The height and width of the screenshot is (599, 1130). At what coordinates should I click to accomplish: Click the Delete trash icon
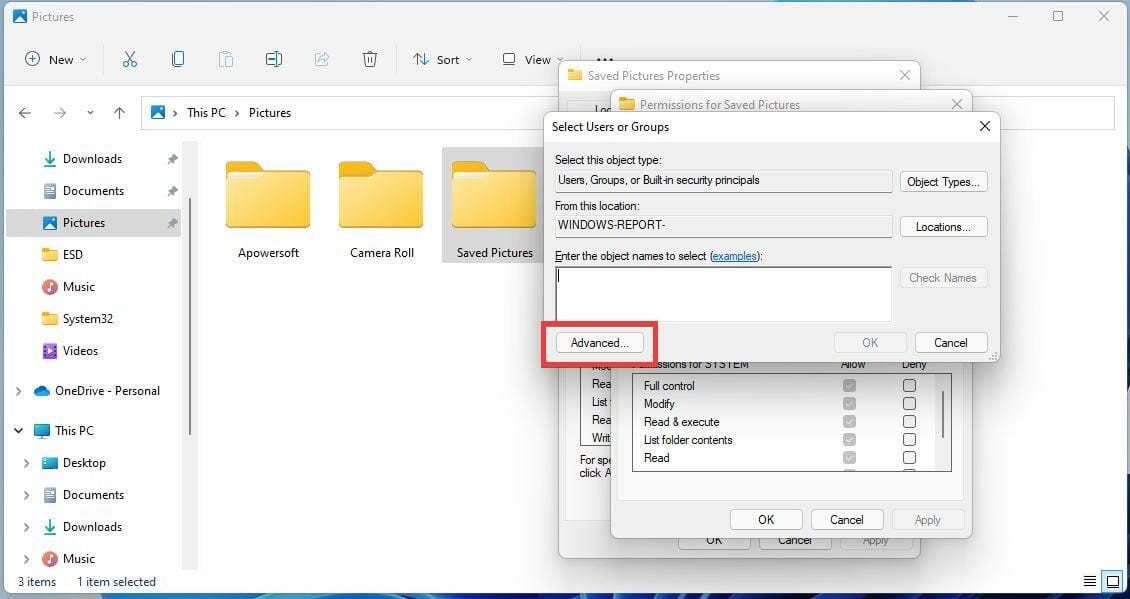click(370, 59)
